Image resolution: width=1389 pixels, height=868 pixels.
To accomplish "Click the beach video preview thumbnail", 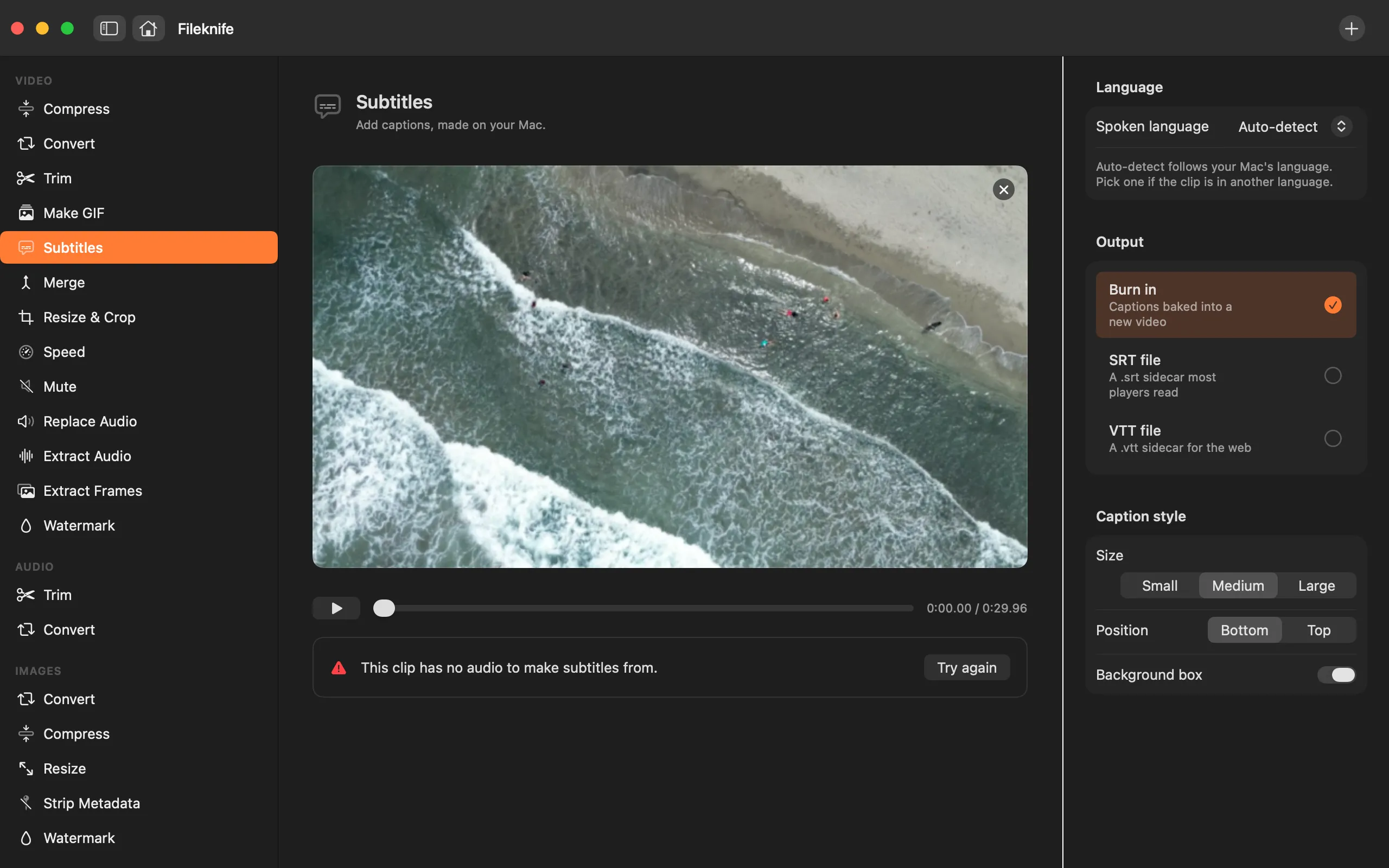I will (670, 367).
